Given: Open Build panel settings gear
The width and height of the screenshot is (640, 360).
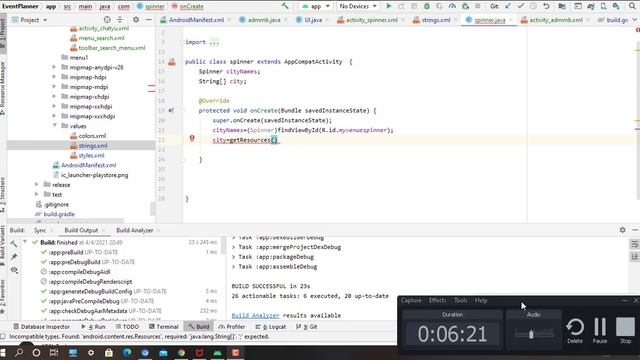Looking at the screenshot, I should point(622,230).
